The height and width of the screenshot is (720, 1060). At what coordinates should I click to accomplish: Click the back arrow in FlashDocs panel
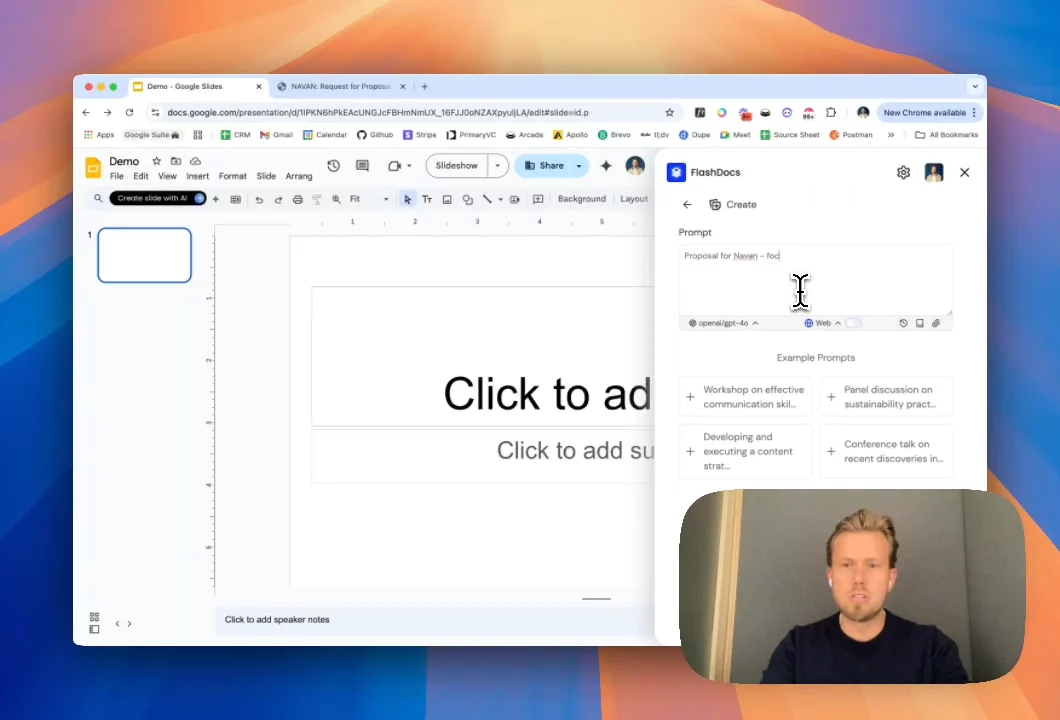pos(687,205)
